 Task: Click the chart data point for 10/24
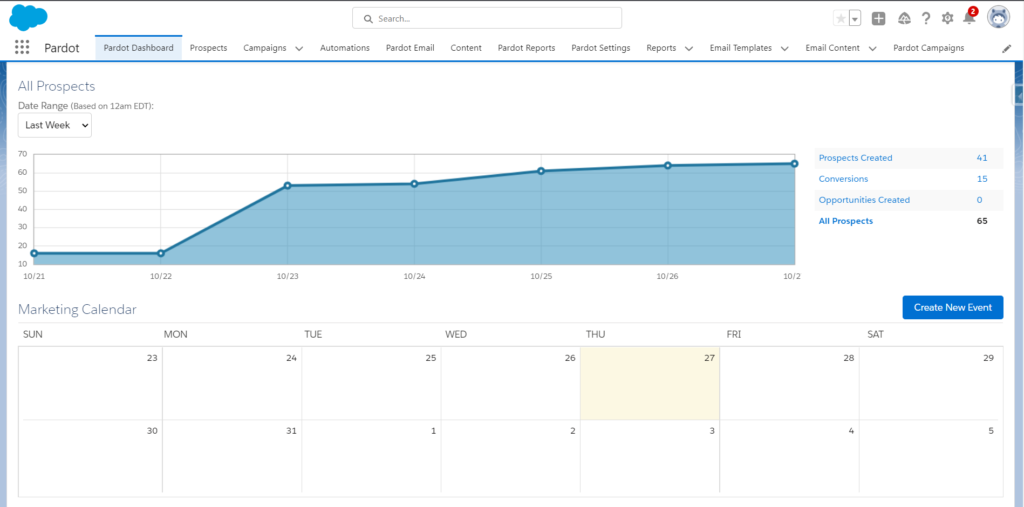tap(414, 184)
